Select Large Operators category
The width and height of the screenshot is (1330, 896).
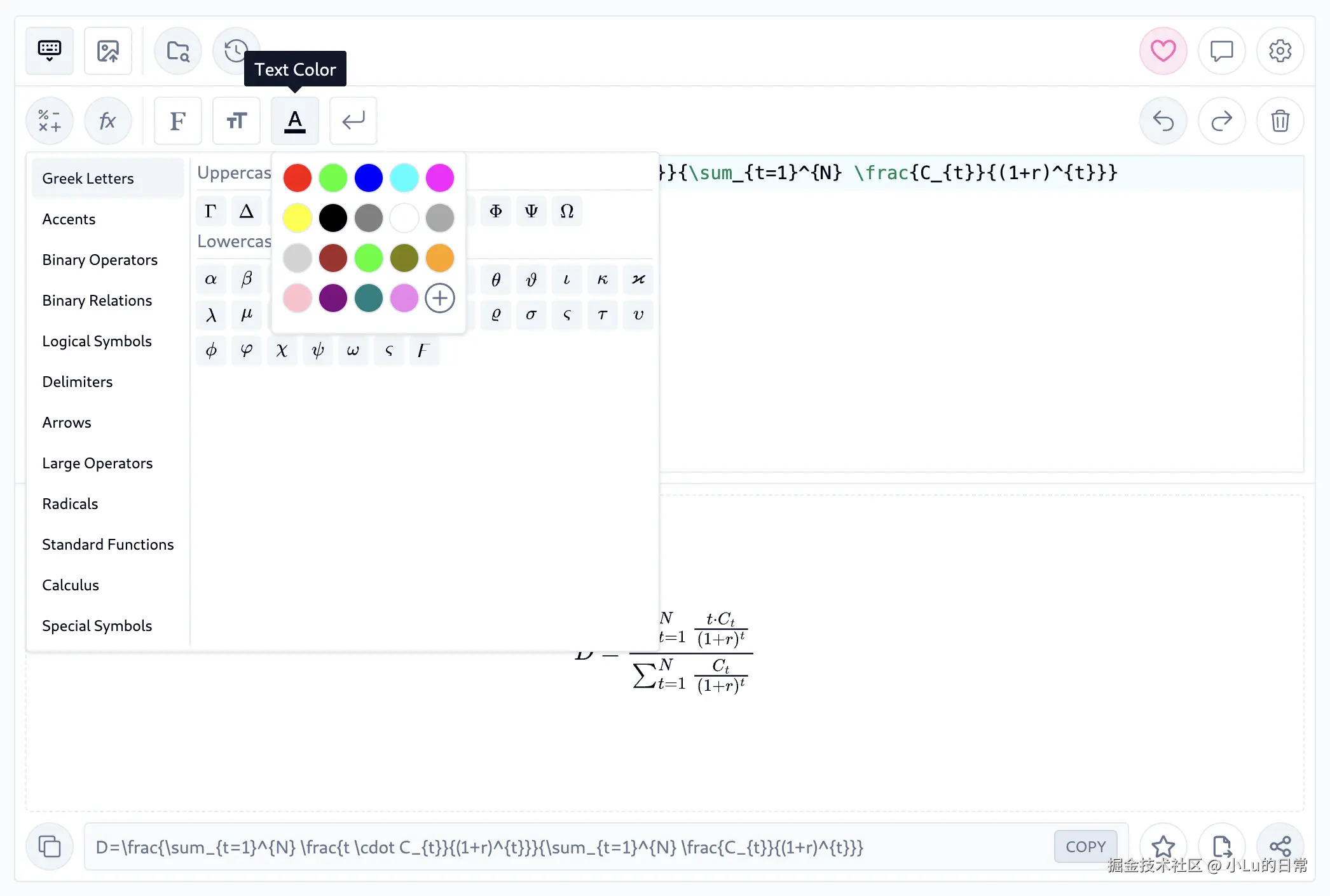[x=97, y=463]
